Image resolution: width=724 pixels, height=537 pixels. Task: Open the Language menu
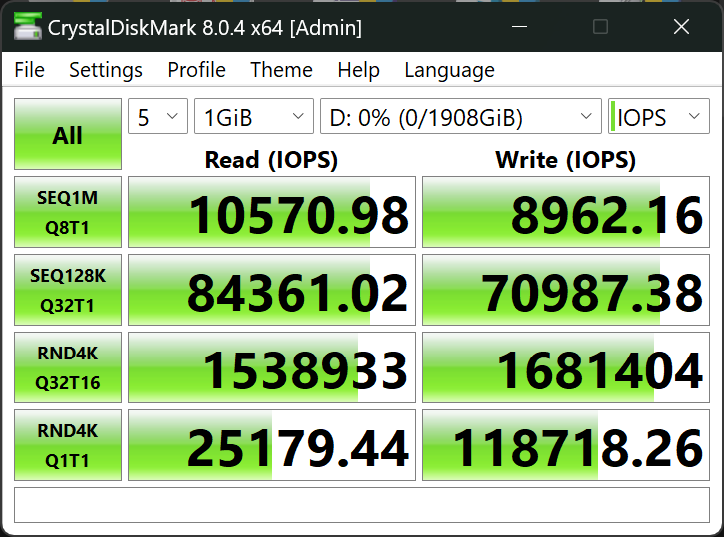(x=449, y=70)
